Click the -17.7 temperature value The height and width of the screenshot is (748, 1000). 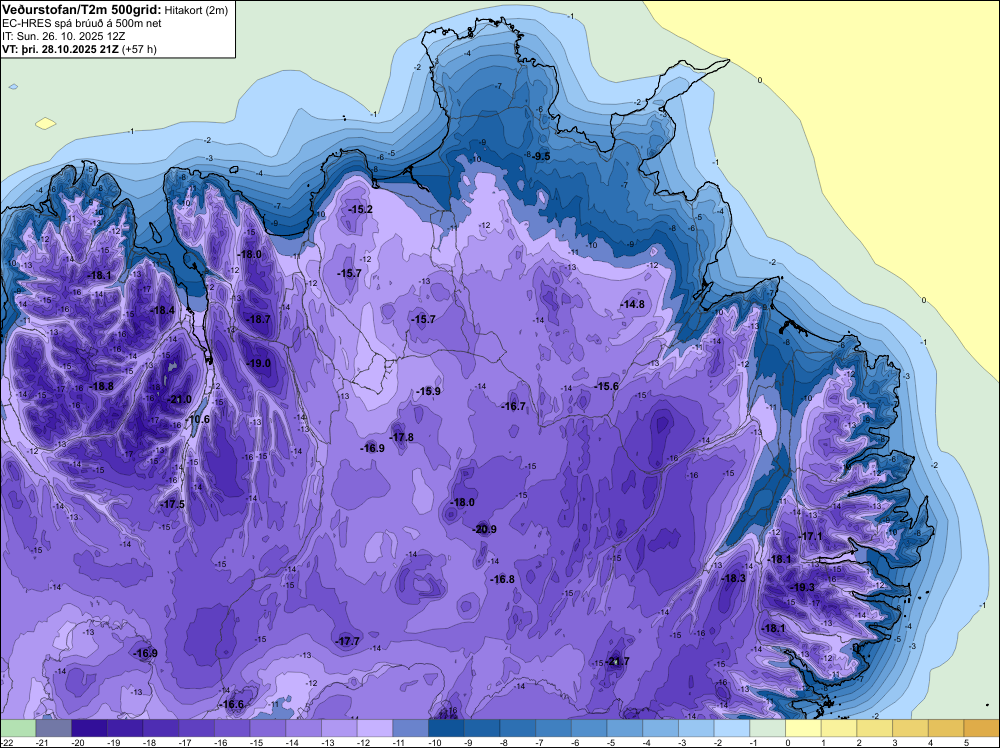(348, 642)
